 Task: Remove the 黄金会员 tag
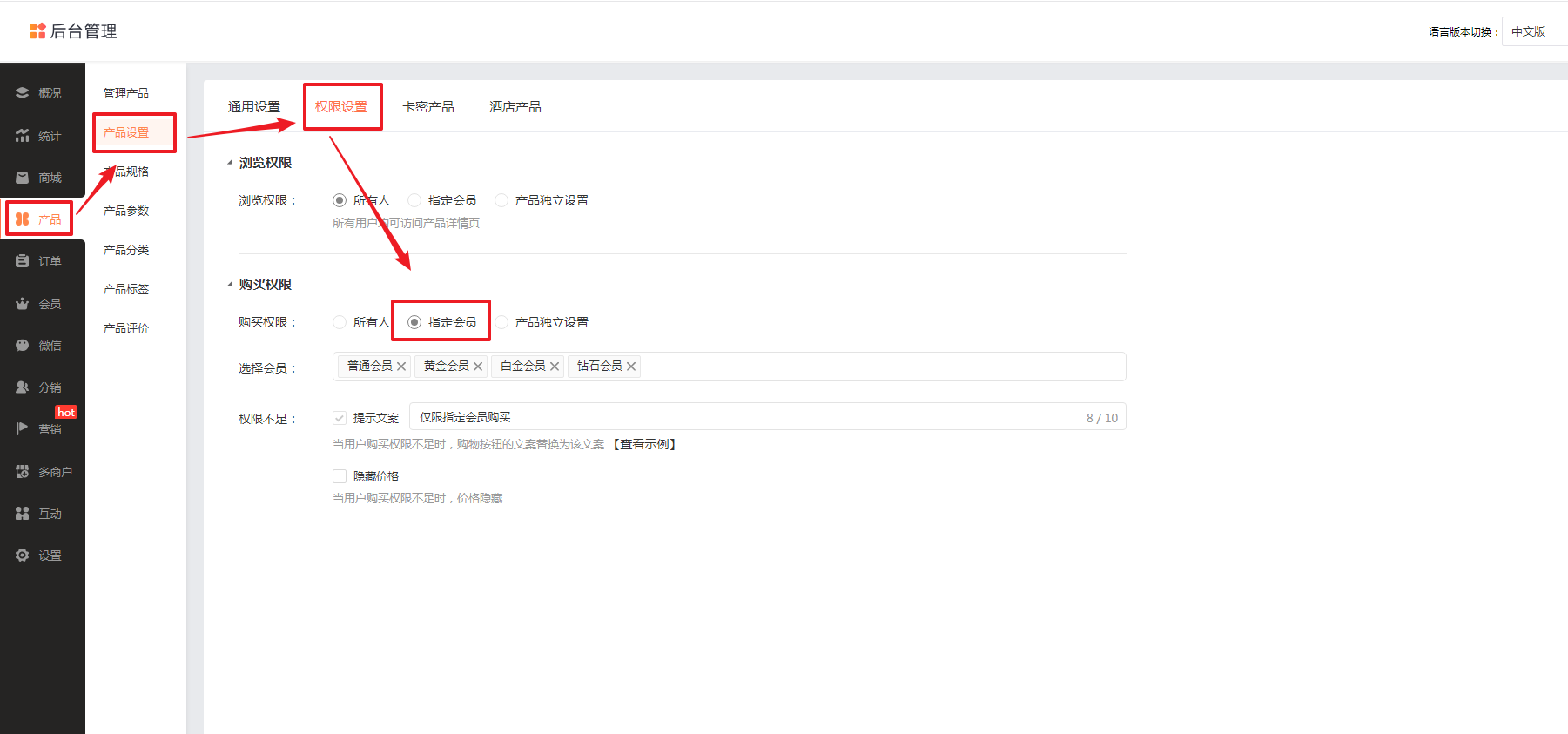tap(478, 367)
